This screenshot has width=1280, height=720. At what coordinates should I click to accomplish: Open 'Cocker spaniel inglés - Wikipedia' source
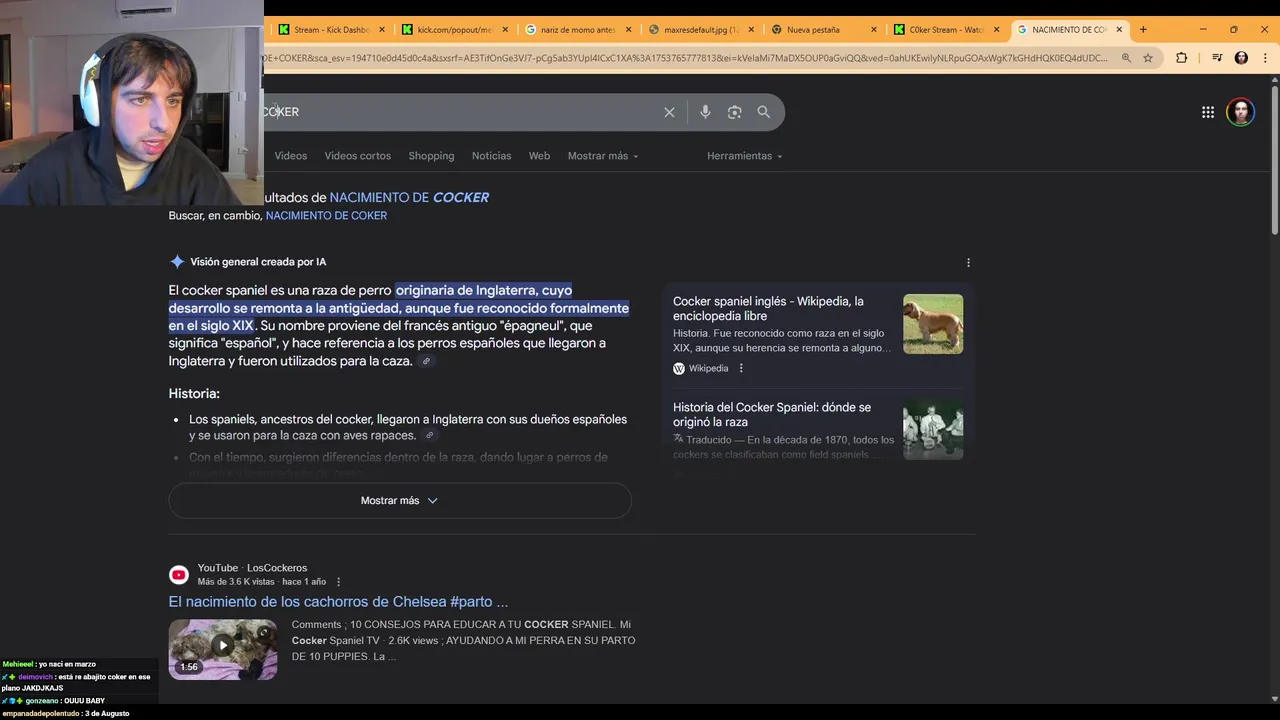coord(768,308)
